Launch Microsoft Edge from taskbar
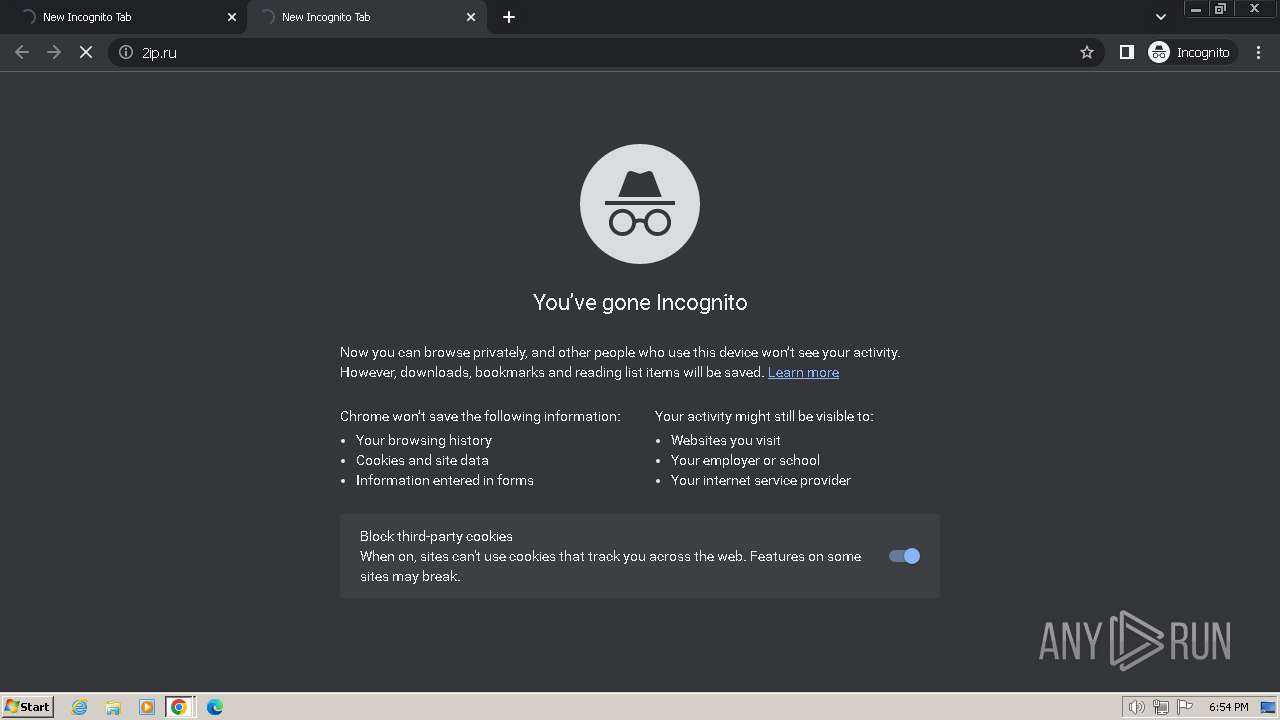1280x720 pixels. (214, 707)
